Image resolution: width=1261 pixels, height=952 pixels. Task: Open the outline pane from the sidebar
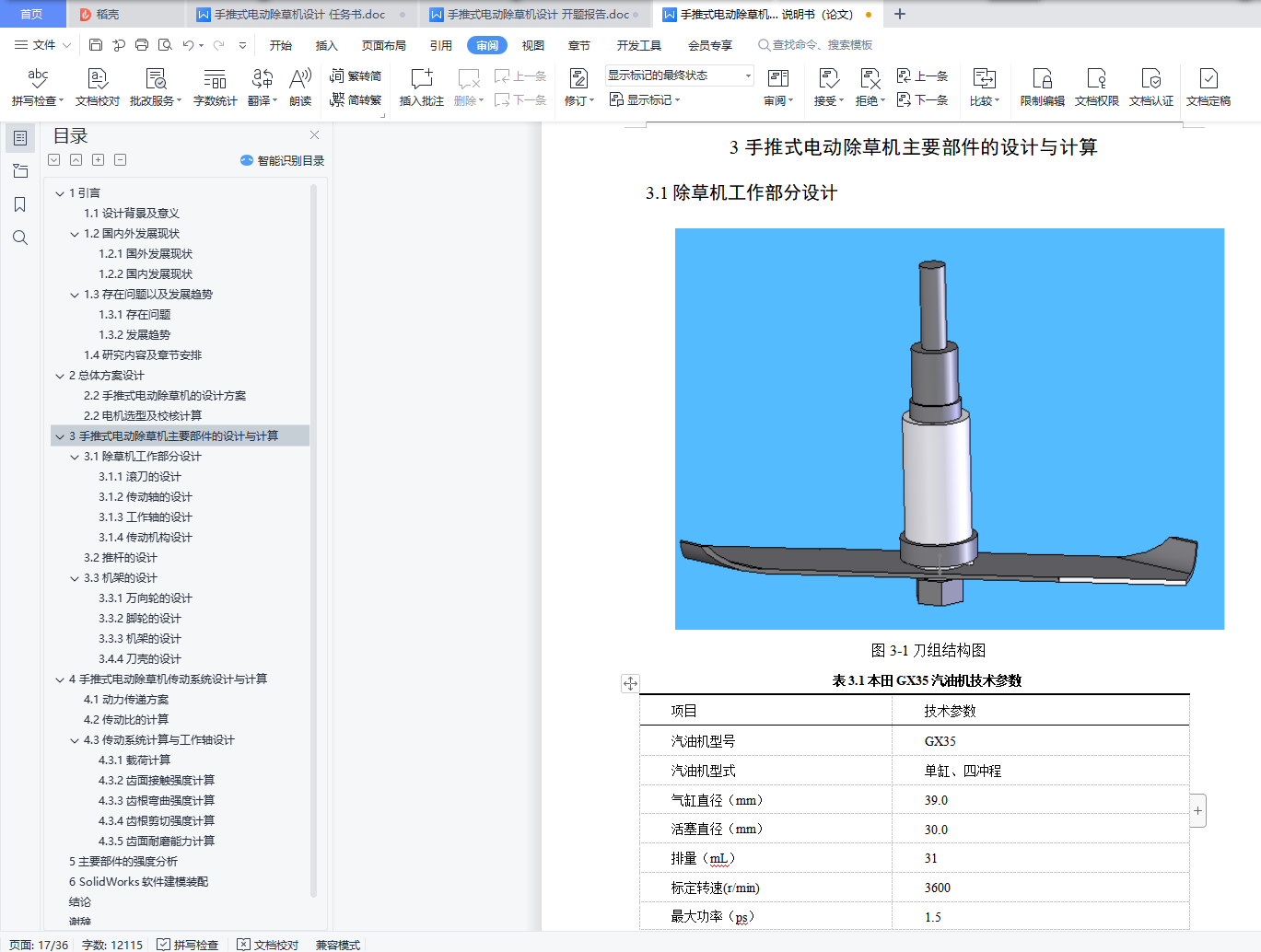point(20,138)
